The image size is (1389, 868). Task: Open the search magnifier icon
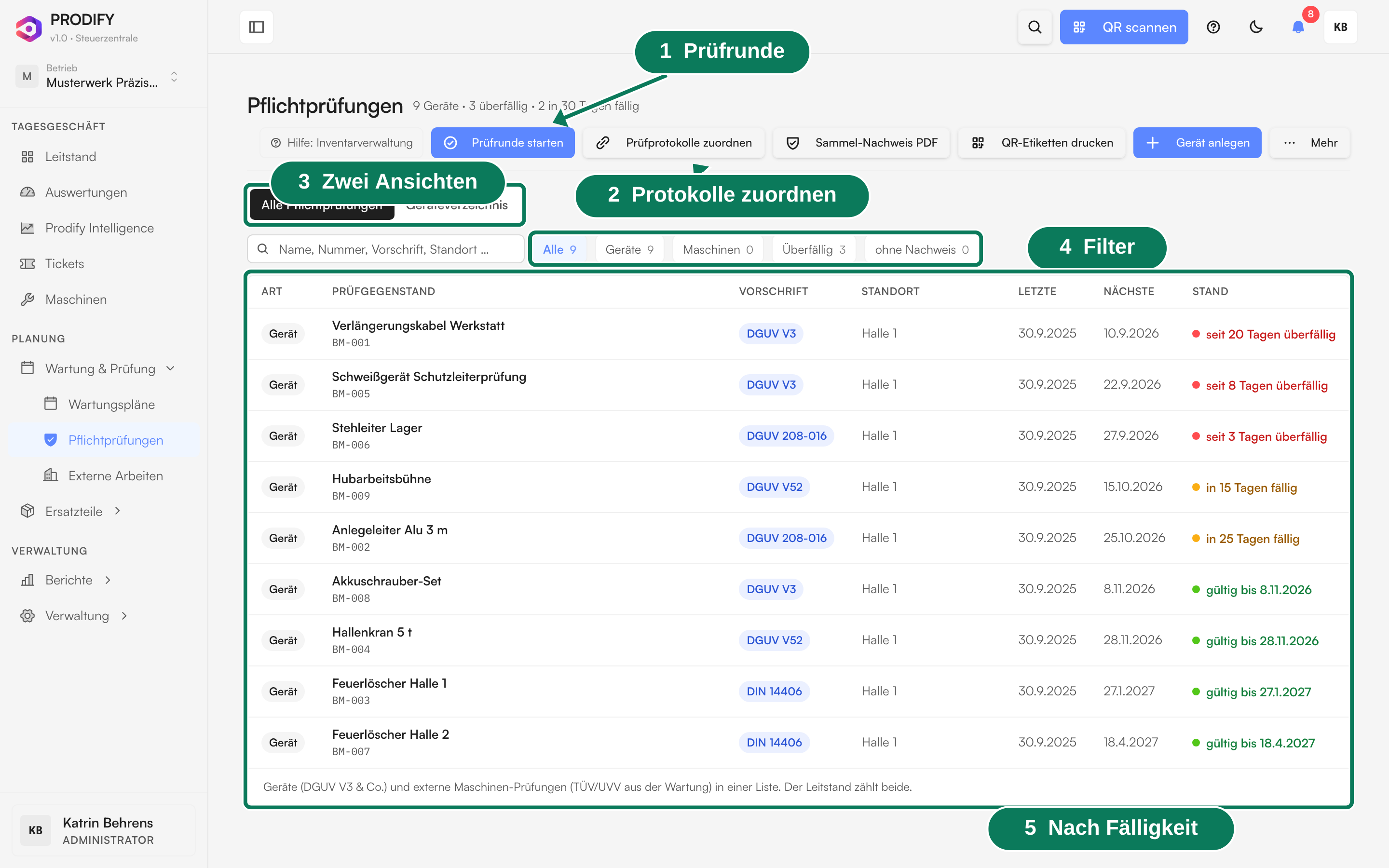tap(1035, 27)
